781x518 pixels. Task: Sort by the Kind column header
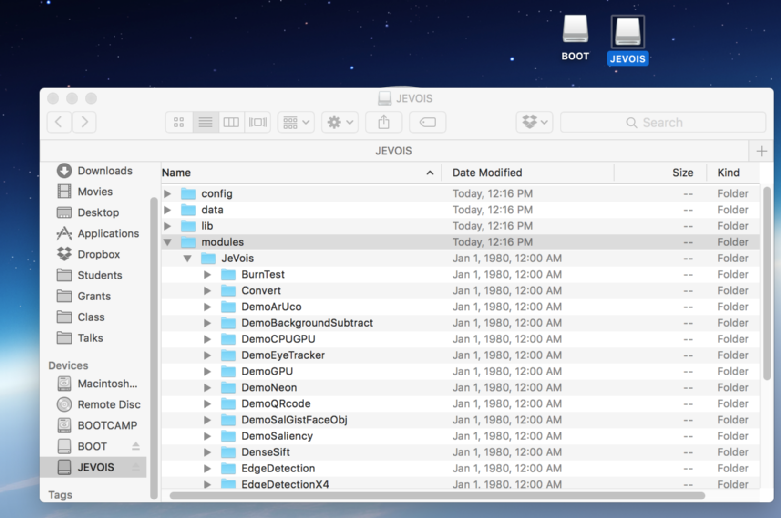click(x=733, y=173)
